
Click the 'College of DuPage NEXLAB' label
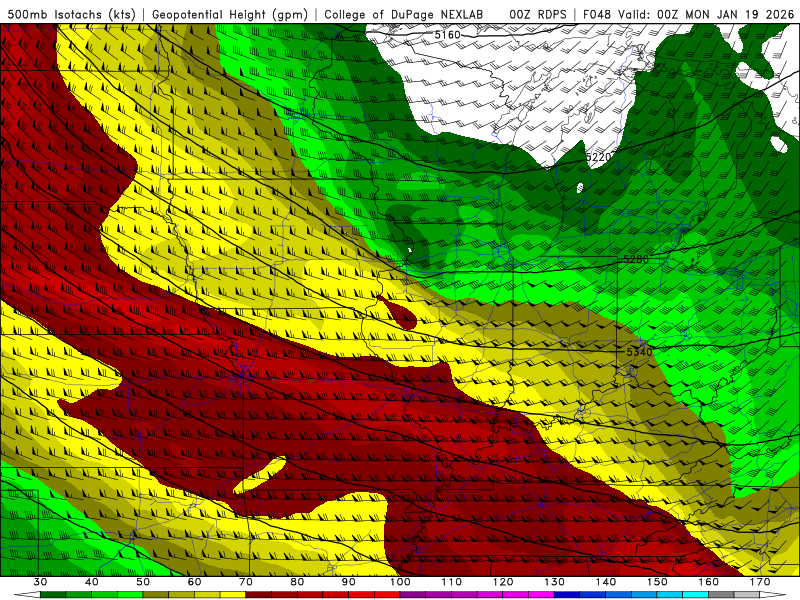[x=404, y=15]
